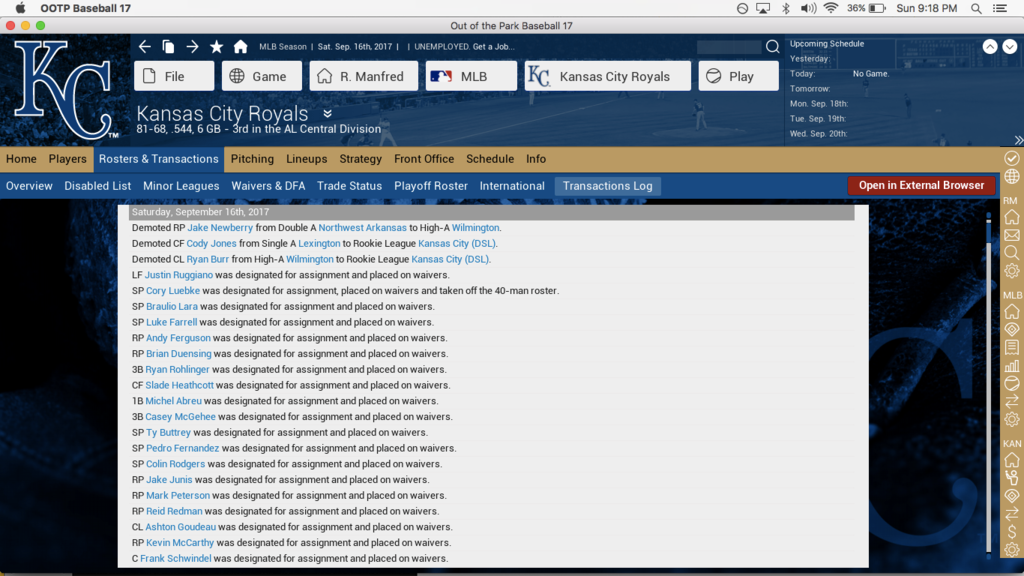The width and height of the screenshot is (1024, 576).
Task: Open the MLB league menu
Action: point(471,76)
